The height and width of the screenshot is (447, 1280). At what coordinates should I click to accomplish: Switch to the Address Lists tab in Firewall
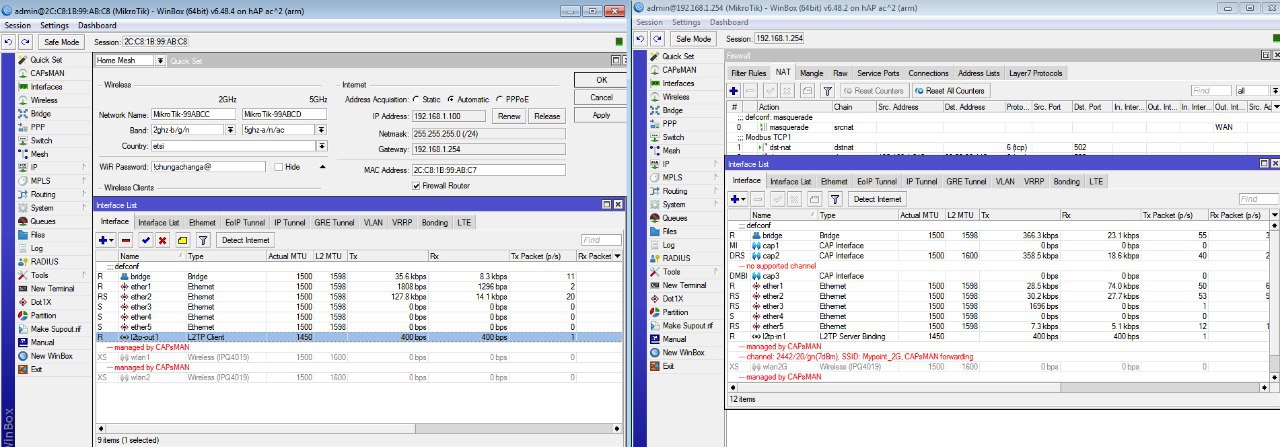(x=978, y=73)
